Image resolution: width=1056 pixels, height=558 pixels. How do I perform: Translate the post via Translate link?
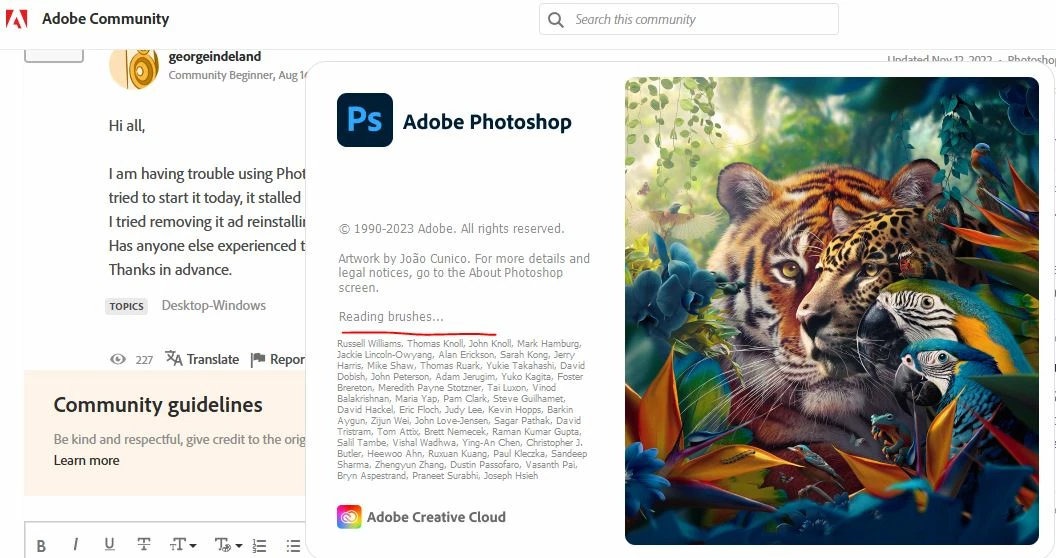pos(213,359)
